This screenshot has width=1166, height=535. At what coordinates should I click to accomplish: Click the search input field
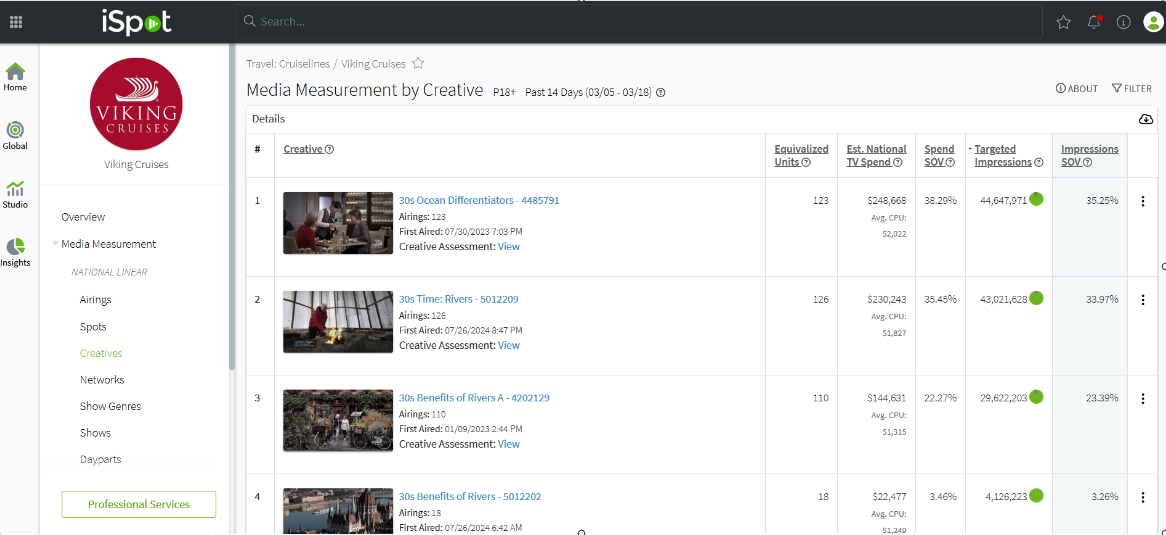[640, 21]
